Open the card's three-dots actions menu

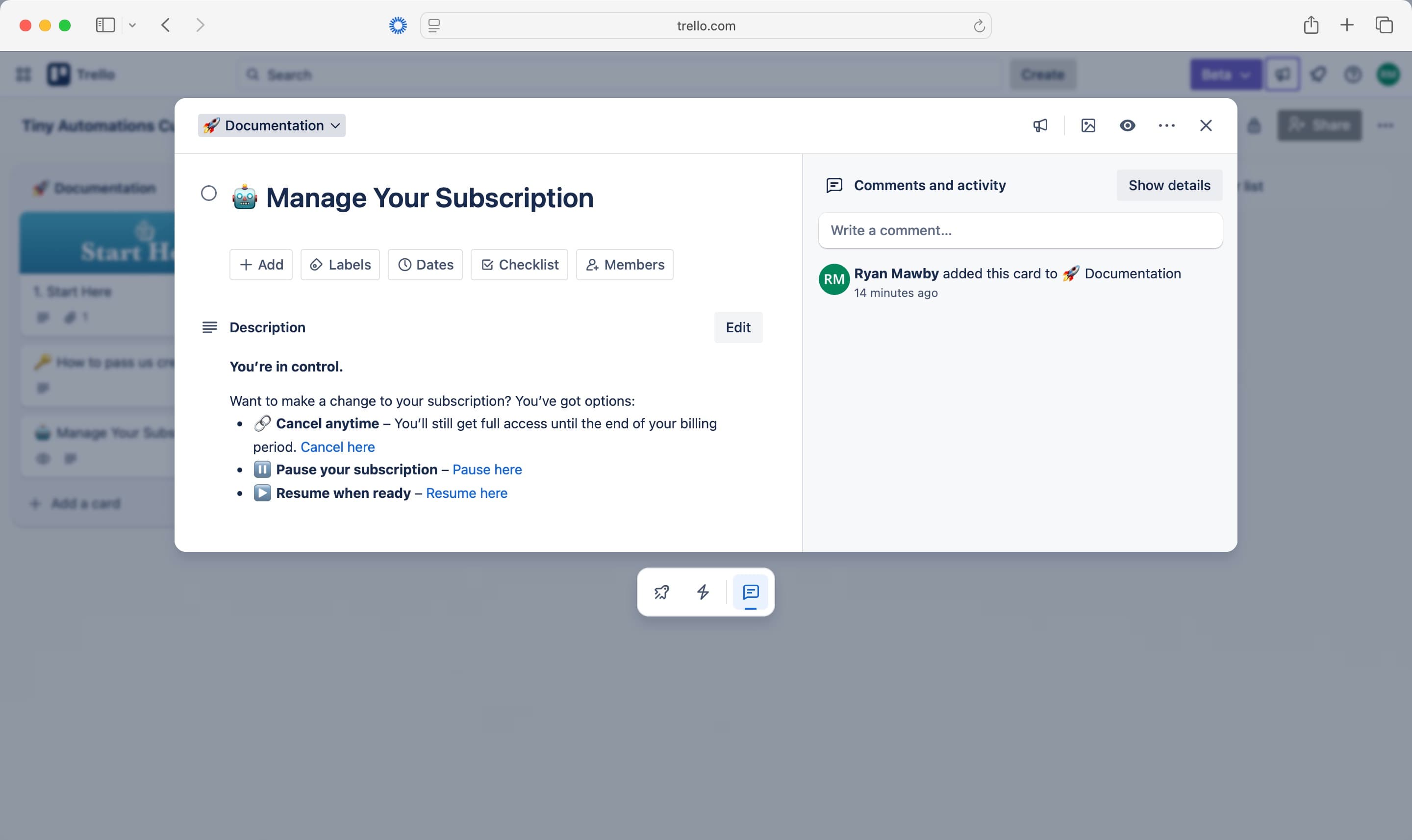pyautogui.click(x=1166, y=125)
